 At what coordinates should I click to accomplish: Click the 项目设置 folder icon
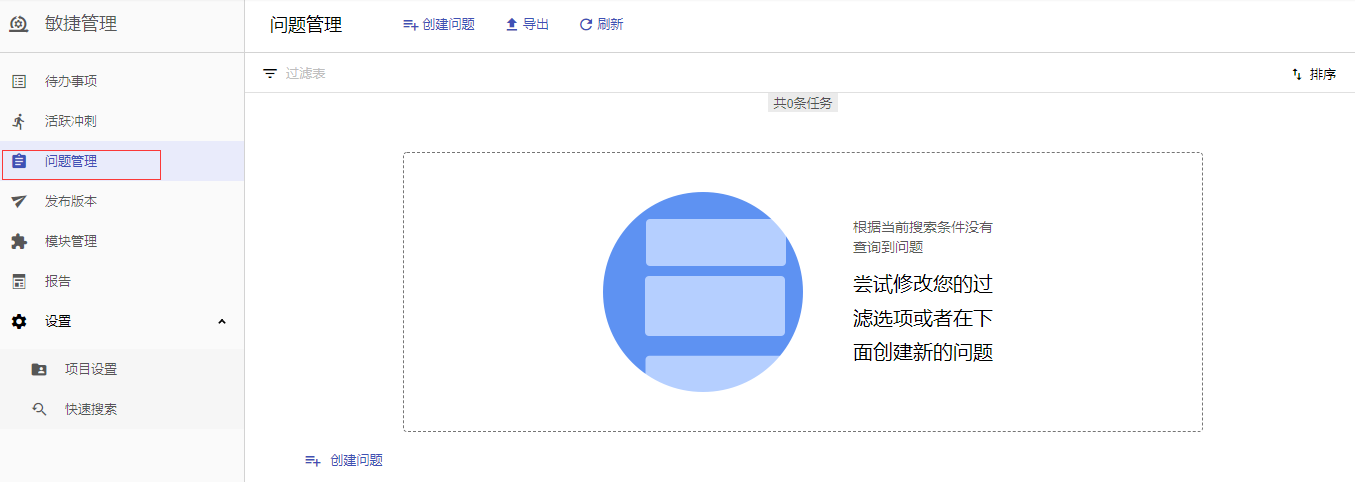pos(39,369)
